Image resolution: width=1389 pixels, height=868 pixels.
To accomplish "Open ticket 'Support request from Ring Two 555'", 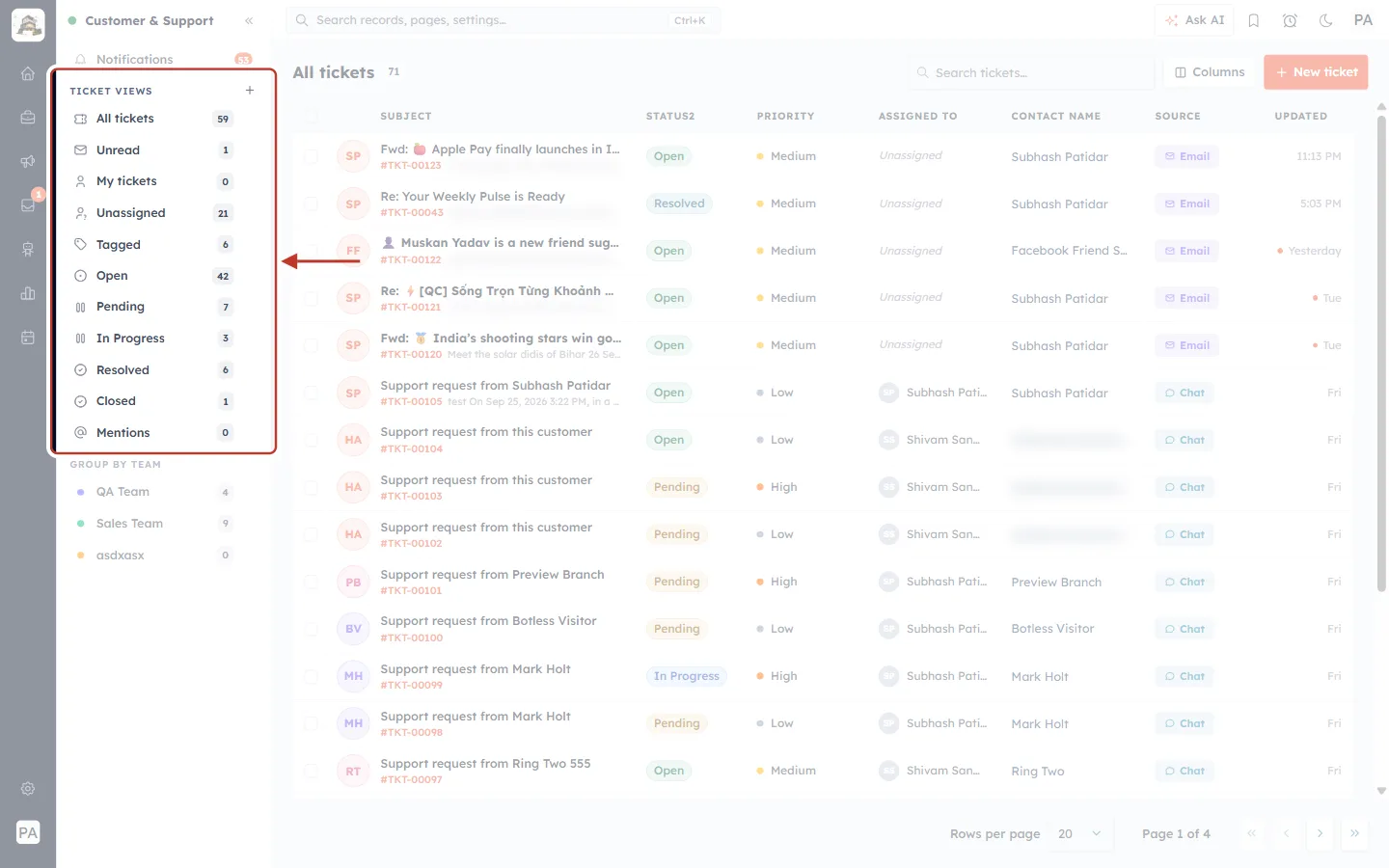I will tap(485, 764).
